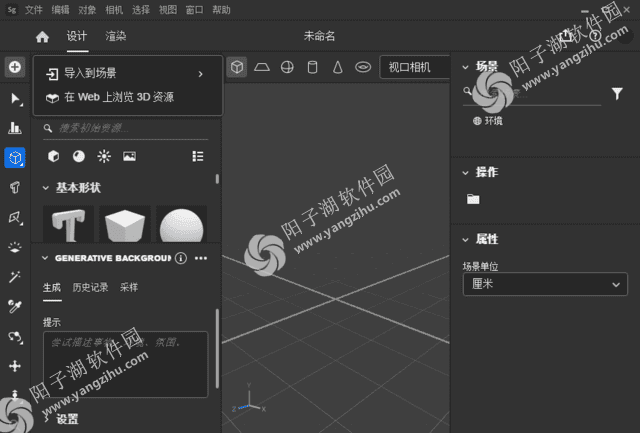Select the 3D text shape thumbnail

pyautogui.click(x=69, y=224)
